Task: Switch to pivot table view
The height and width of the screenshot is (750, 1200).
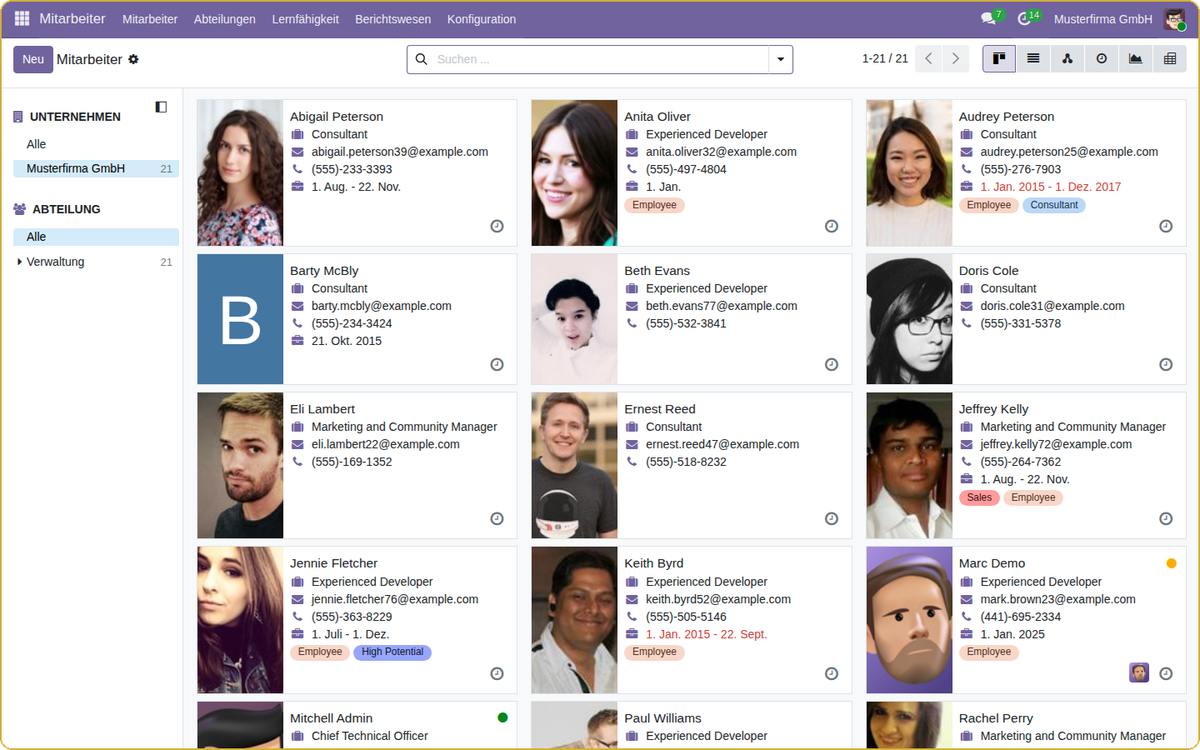Action: (x=1169, y=59)
